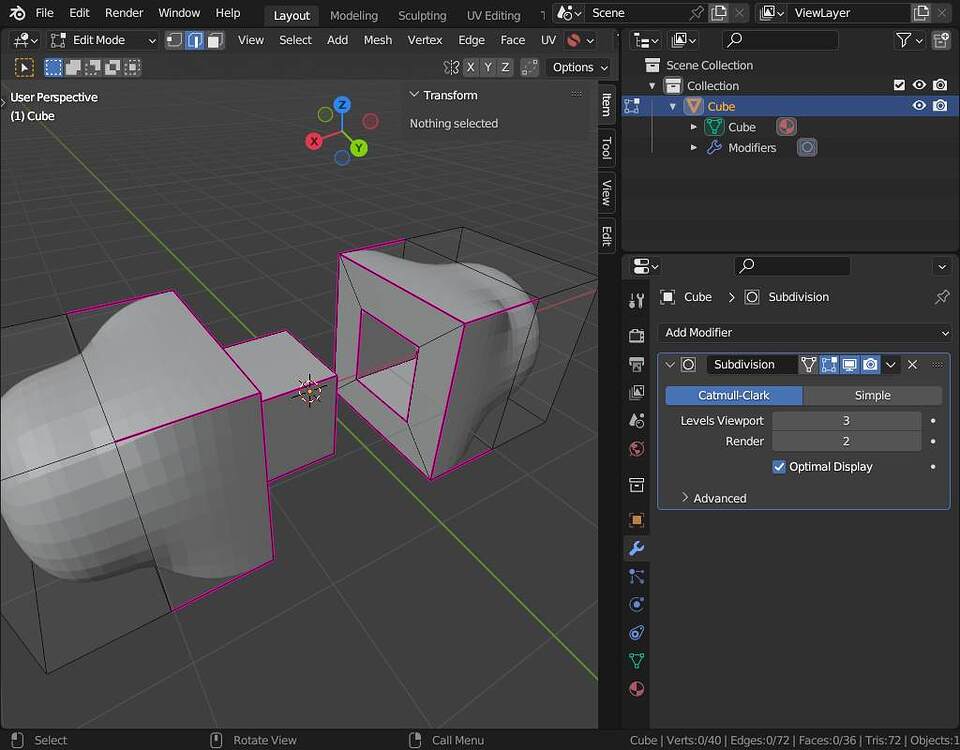The width and height of the screenshot is (960, 750).
Task: Toggle X axis mirror
Action: pos(470,67)
